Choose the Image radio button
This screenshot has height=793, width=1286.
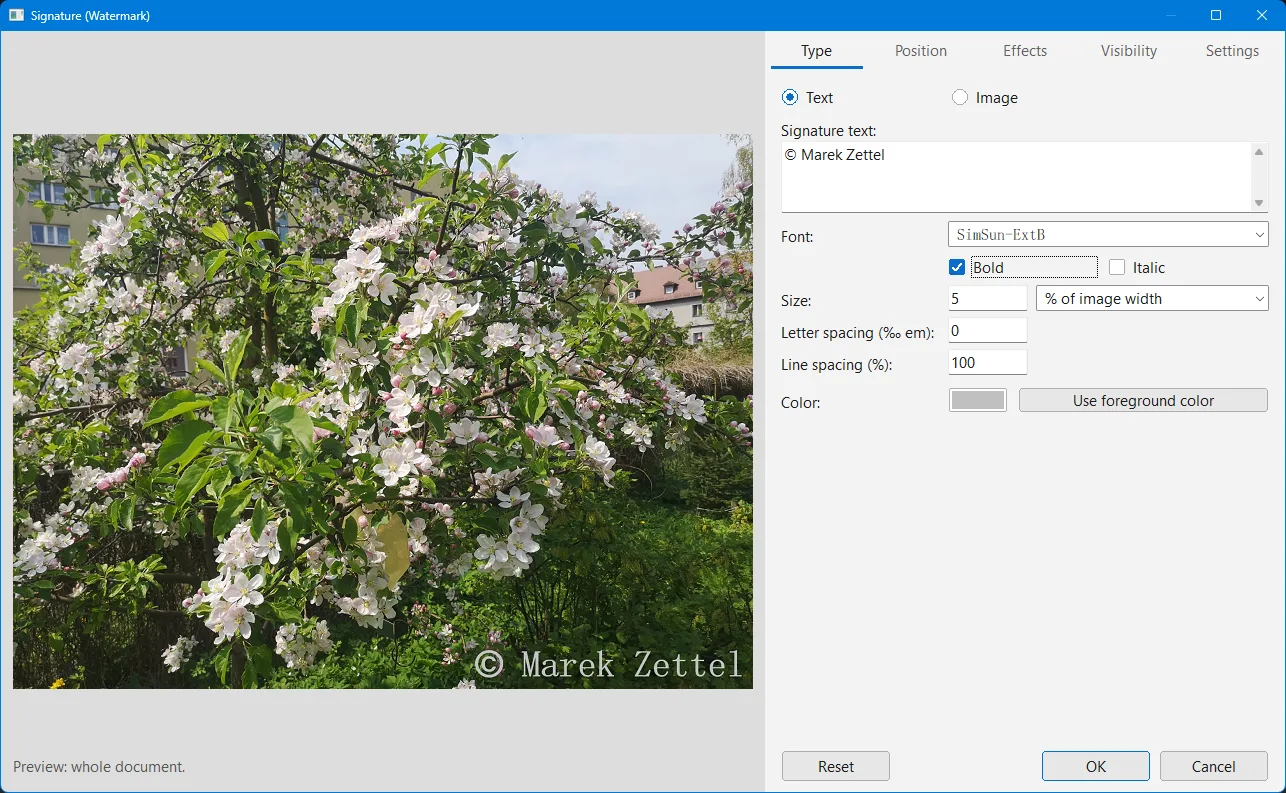click(x=960, y=97)
